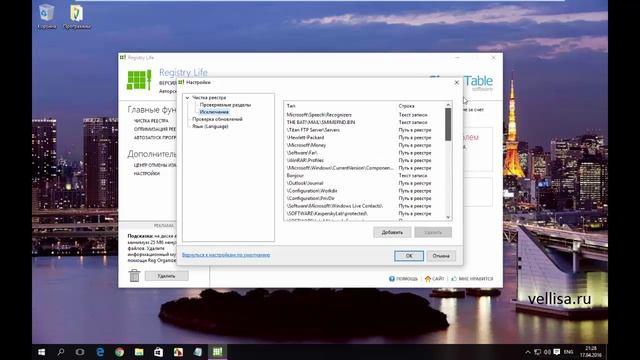This screenshot has width=640, height=360.
Task: Select the \Software\Far\ row
Action: pos(364,153)
